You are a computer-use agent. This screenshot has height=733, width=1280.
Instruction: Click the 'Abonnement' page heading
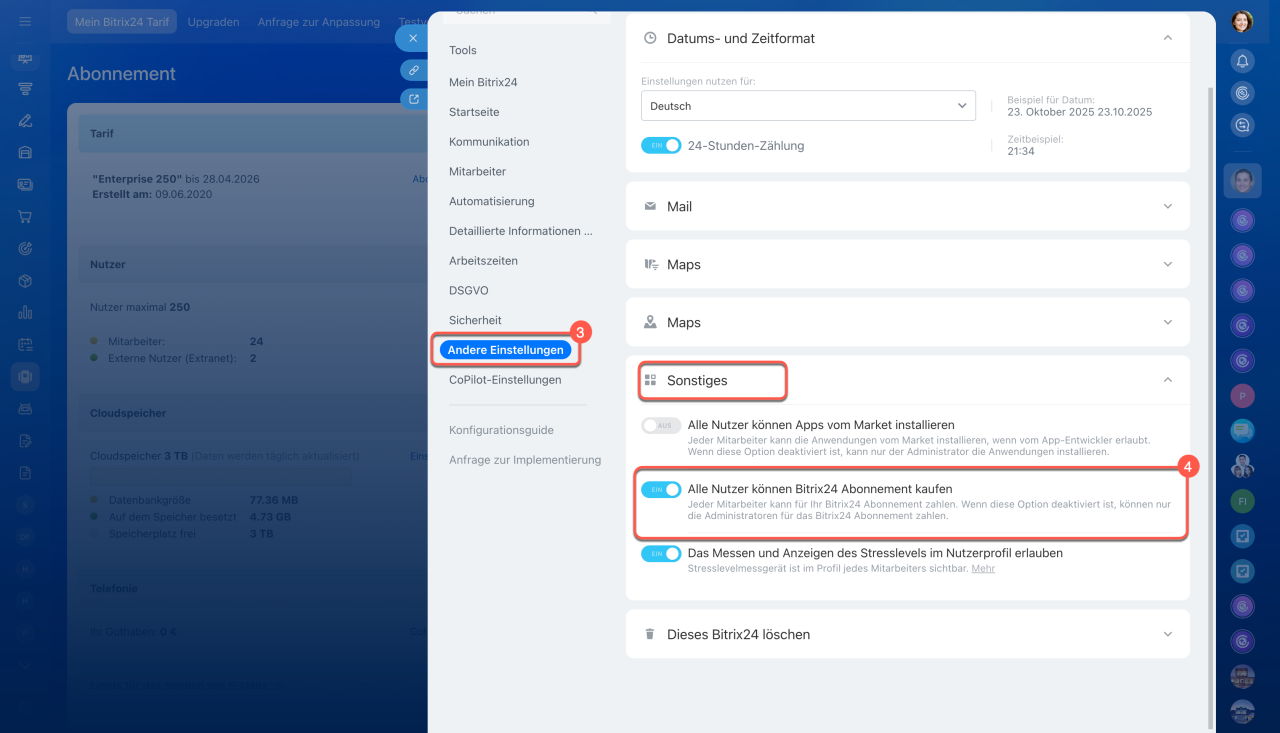click(x=121, y=74)
